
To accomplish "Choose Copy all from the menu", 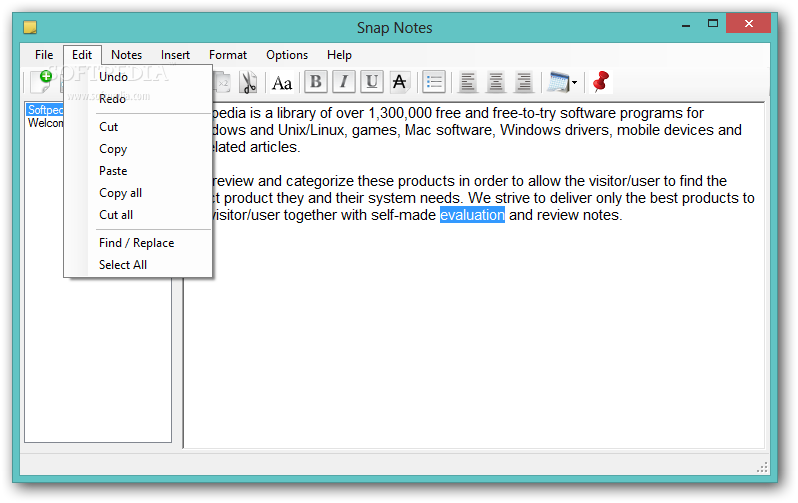I will [138, 192].
